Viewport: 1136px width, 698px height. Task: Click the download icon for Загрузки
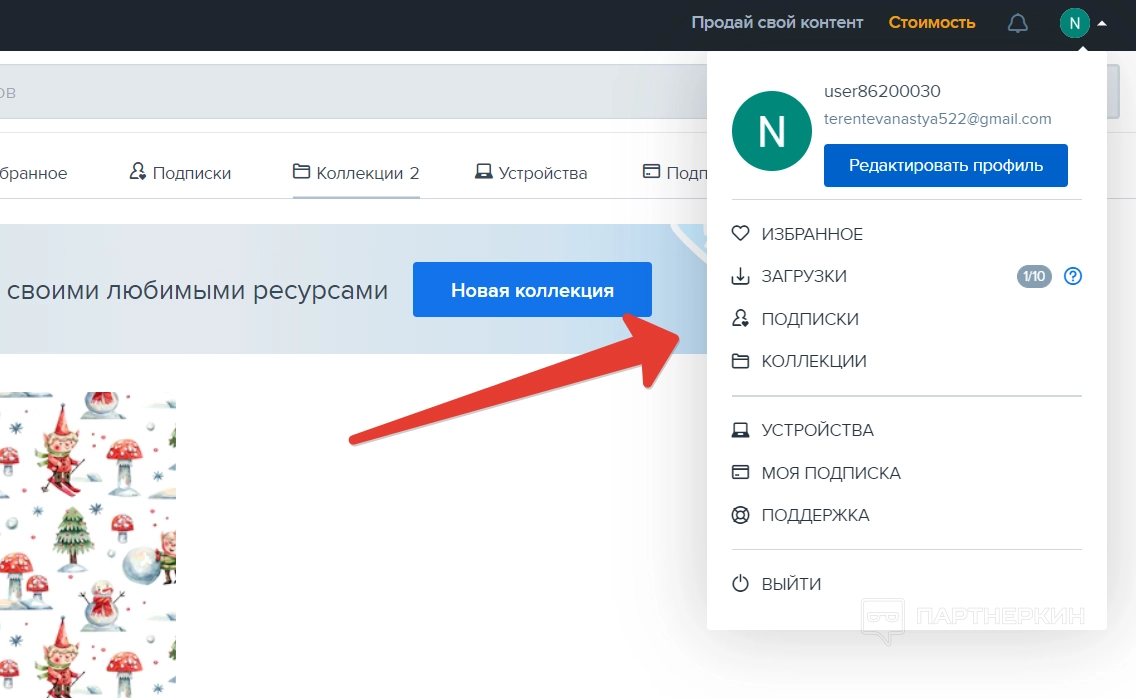pyautogui.click(x=740, y=277)
